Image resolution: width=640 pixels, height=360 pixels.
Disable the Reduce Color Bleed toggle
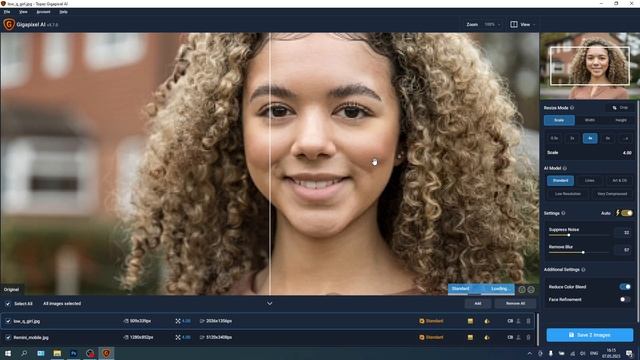pos(625,287)
